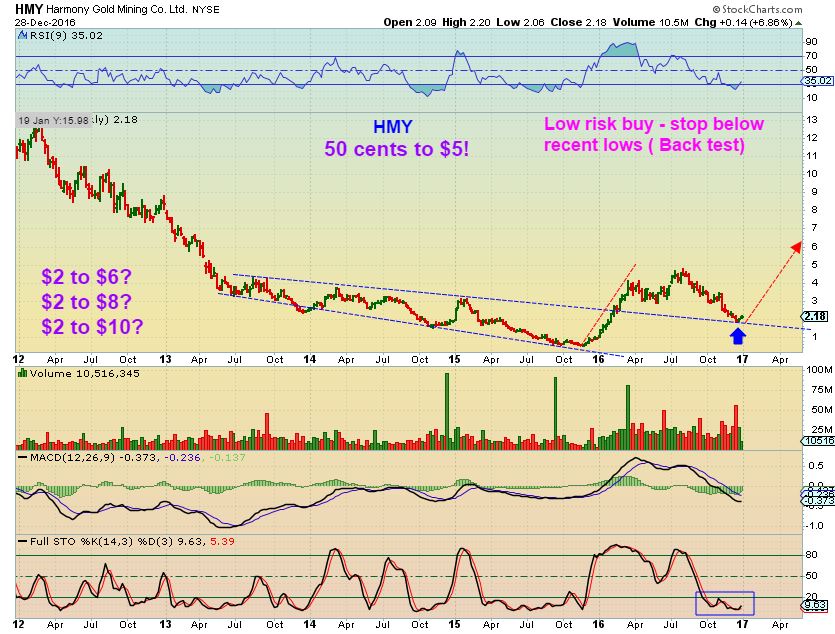Click the '$2 to $8?' annotation text
The width and height of the screenshot is (835, 634).
[x=86, y=302]
